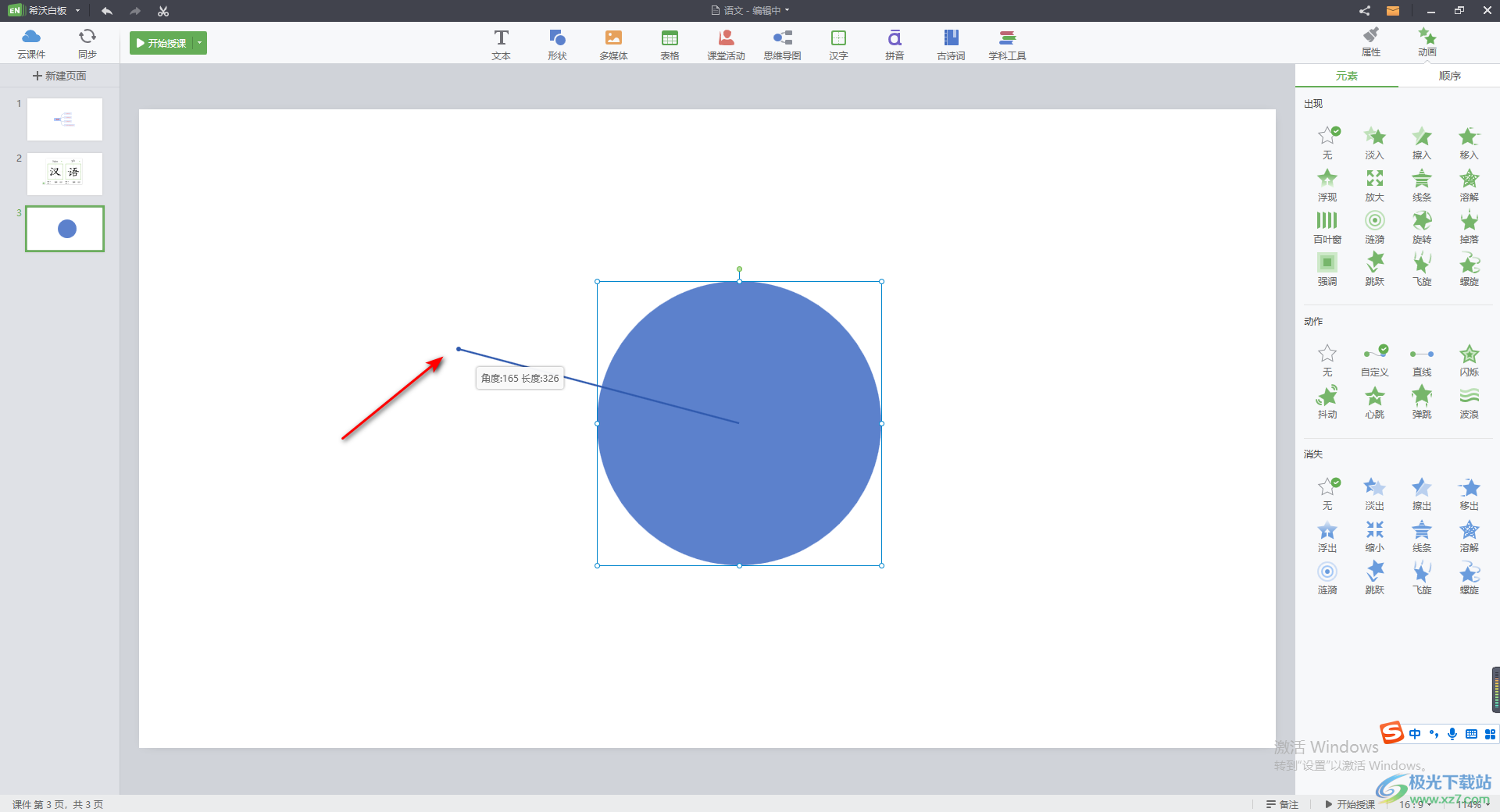Click the scissors cut icon
Image resolution: width=1500 pixels, height=812 pixels.
pos(162,11)
